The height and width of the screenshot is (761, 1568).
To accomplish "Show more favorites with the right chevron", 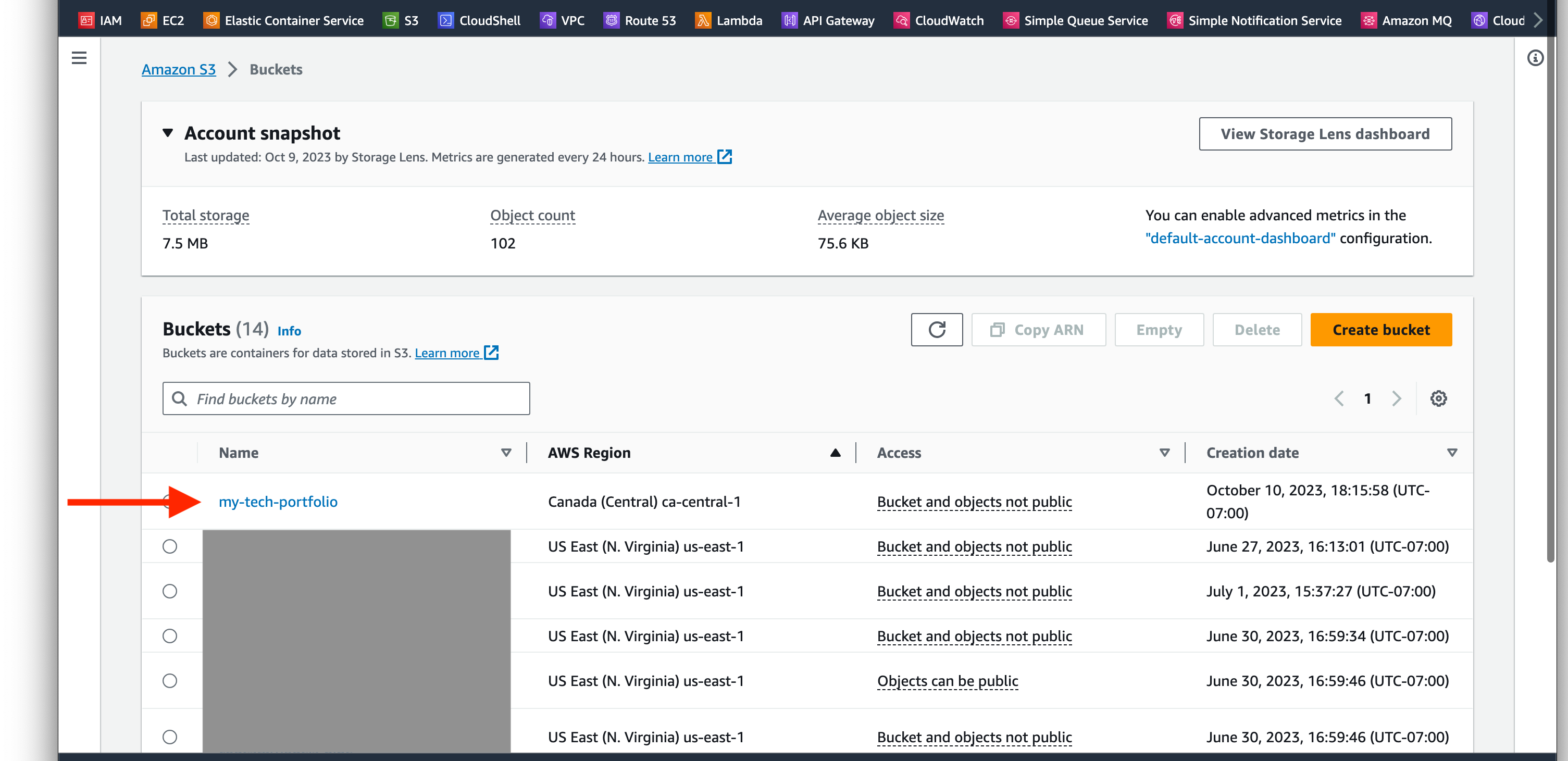I will click(1539, 20).
